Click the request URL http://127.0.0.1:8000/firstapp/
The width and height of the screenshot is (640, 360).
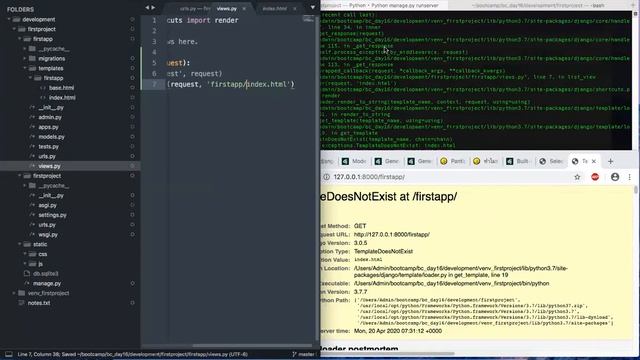(391, 235)
